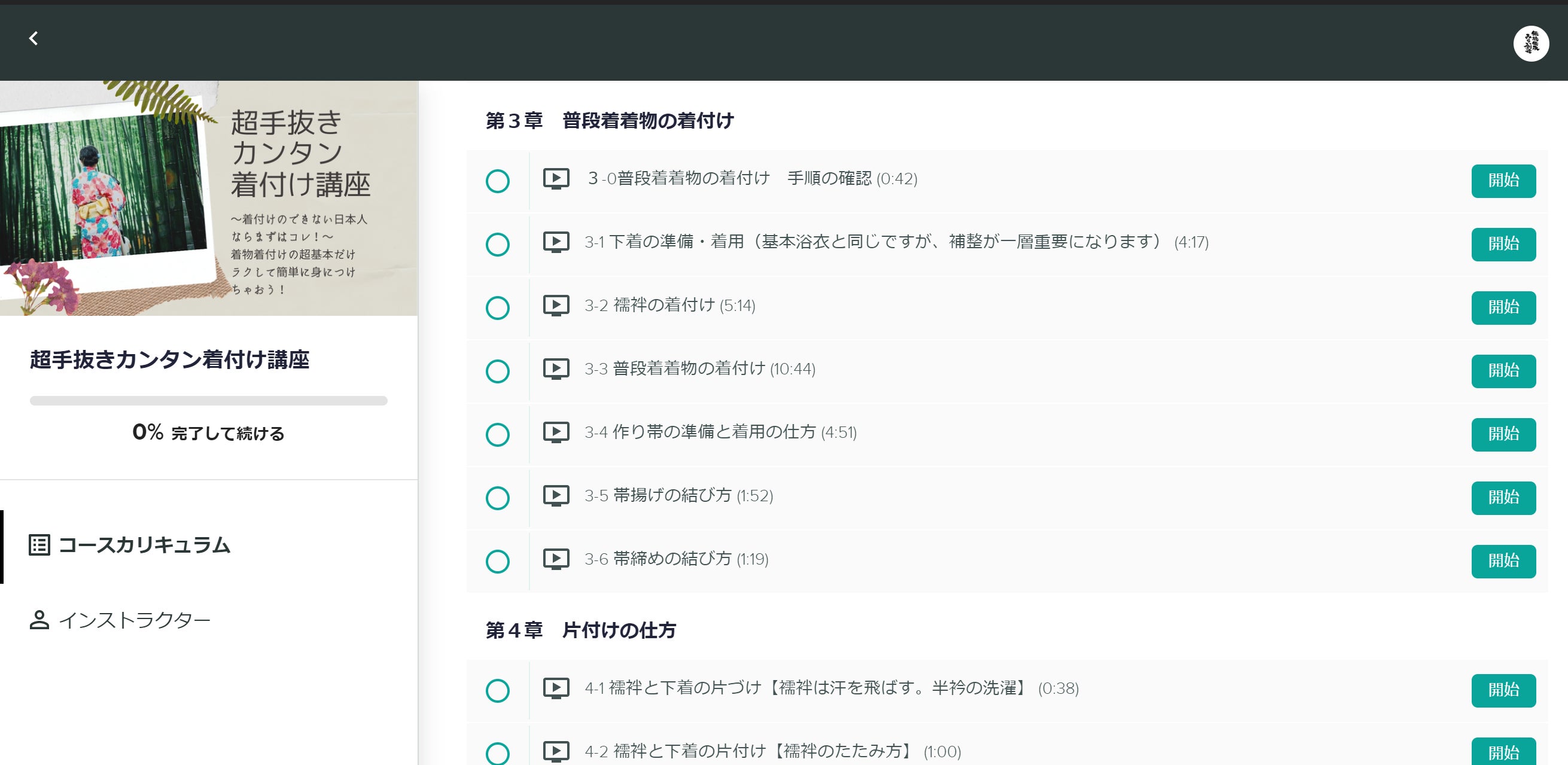Image resolution: width=1568 pixels, height=765 pixels.
Task: Start lesson 4-1 with its 開始 button
Action: click(x=1503, y=690)
